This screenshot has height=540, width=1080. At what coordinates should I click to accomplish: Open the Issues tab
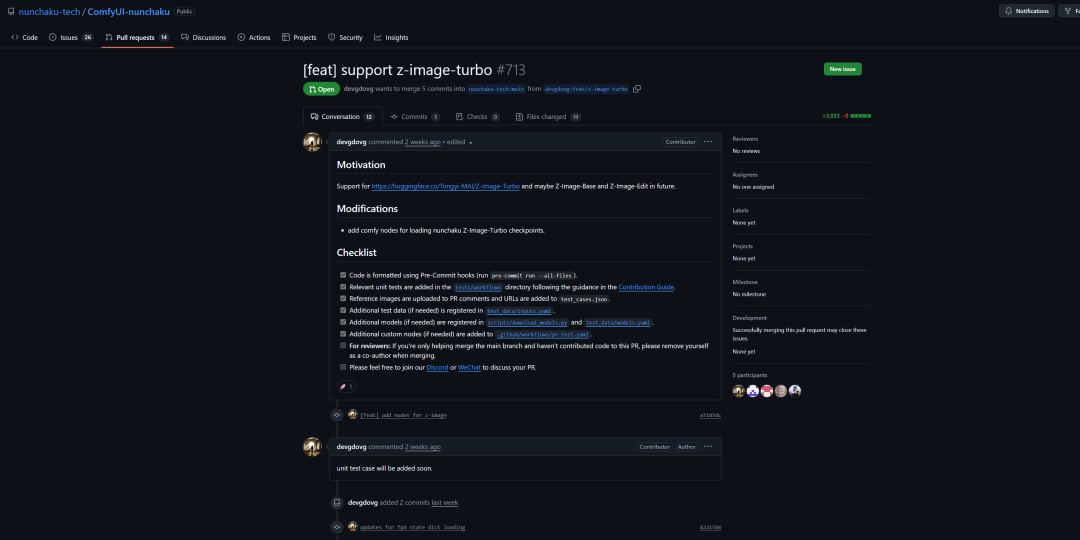70,37
